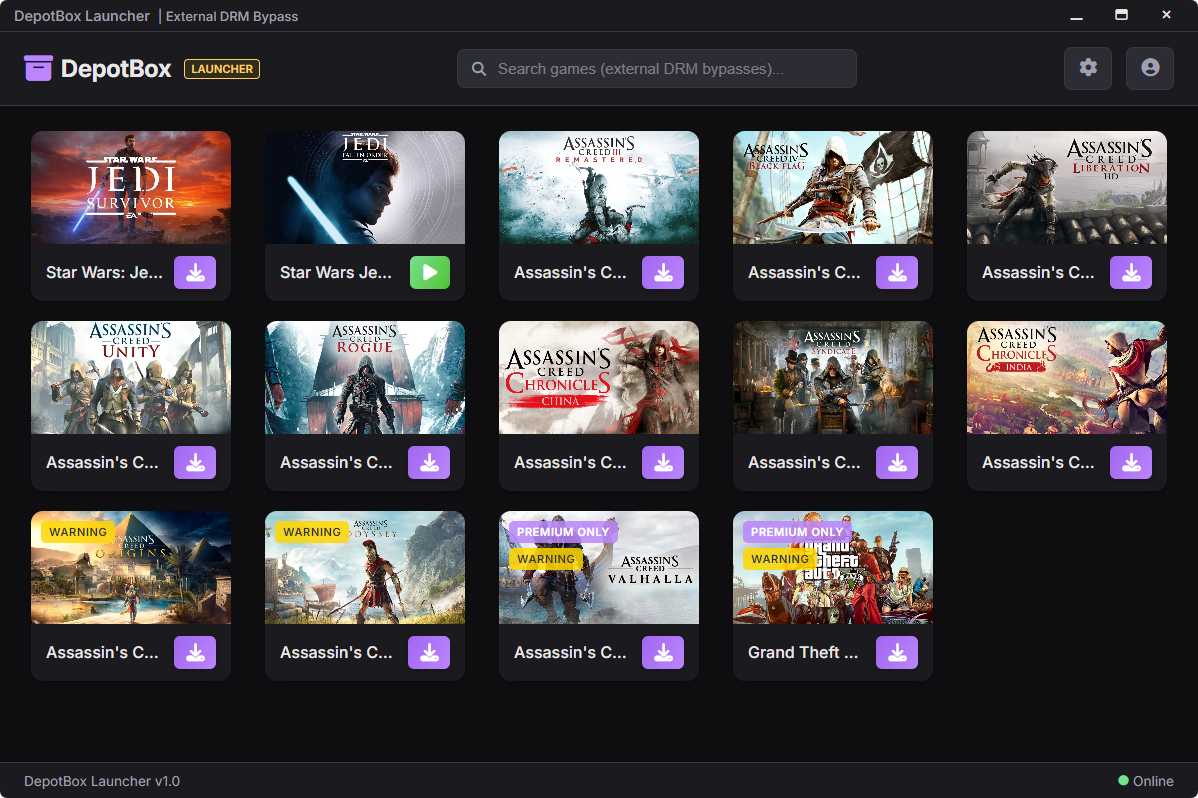Image resolution: width=1198 pixels, height=798 pixels.
Task: Download Assassin's Creed Chronicles China
Action: [x=663, y=462]
